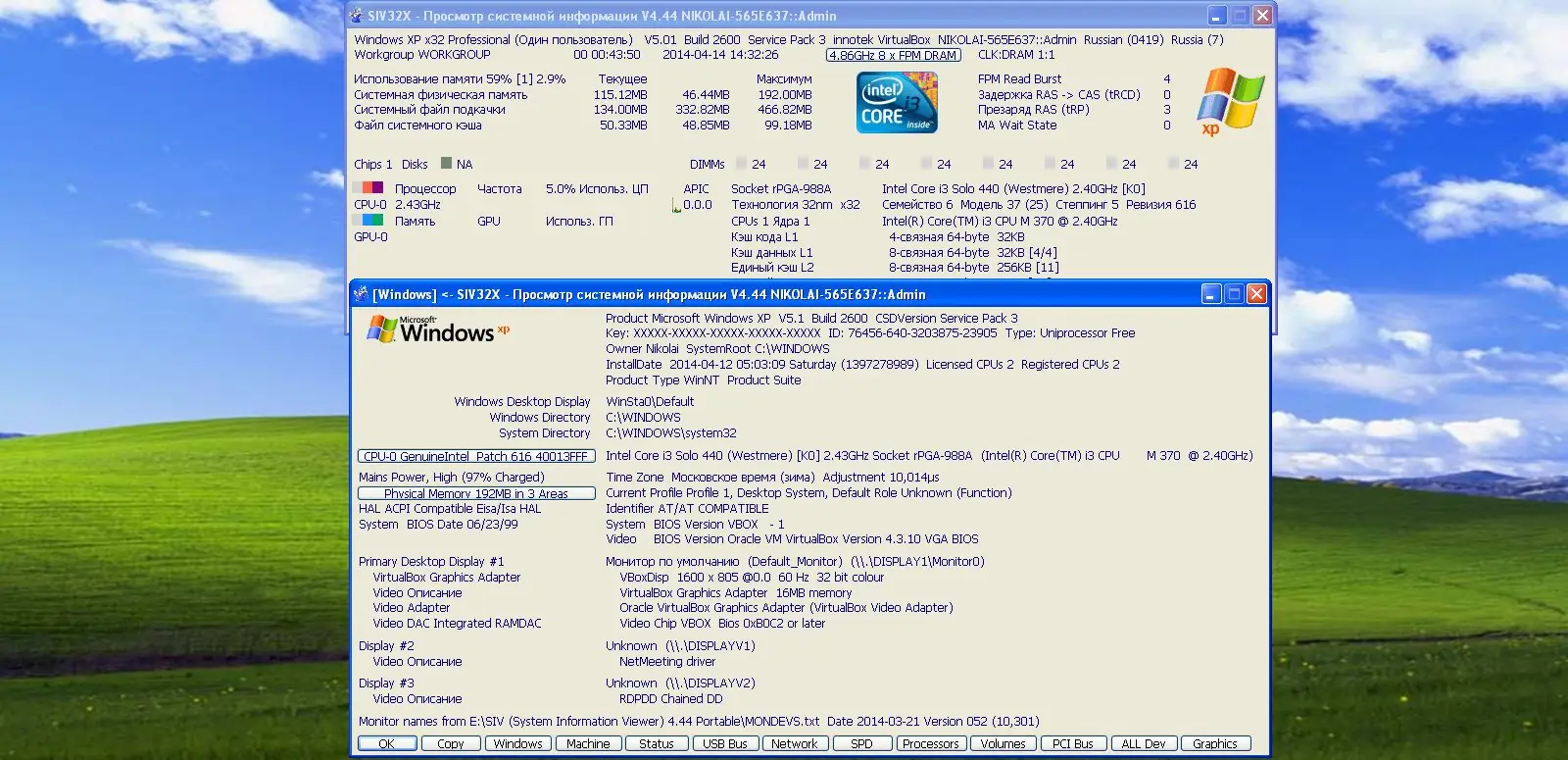Show the Machine information page
The width and height of the screenshot is (1568, 760).
click(588, 744)
